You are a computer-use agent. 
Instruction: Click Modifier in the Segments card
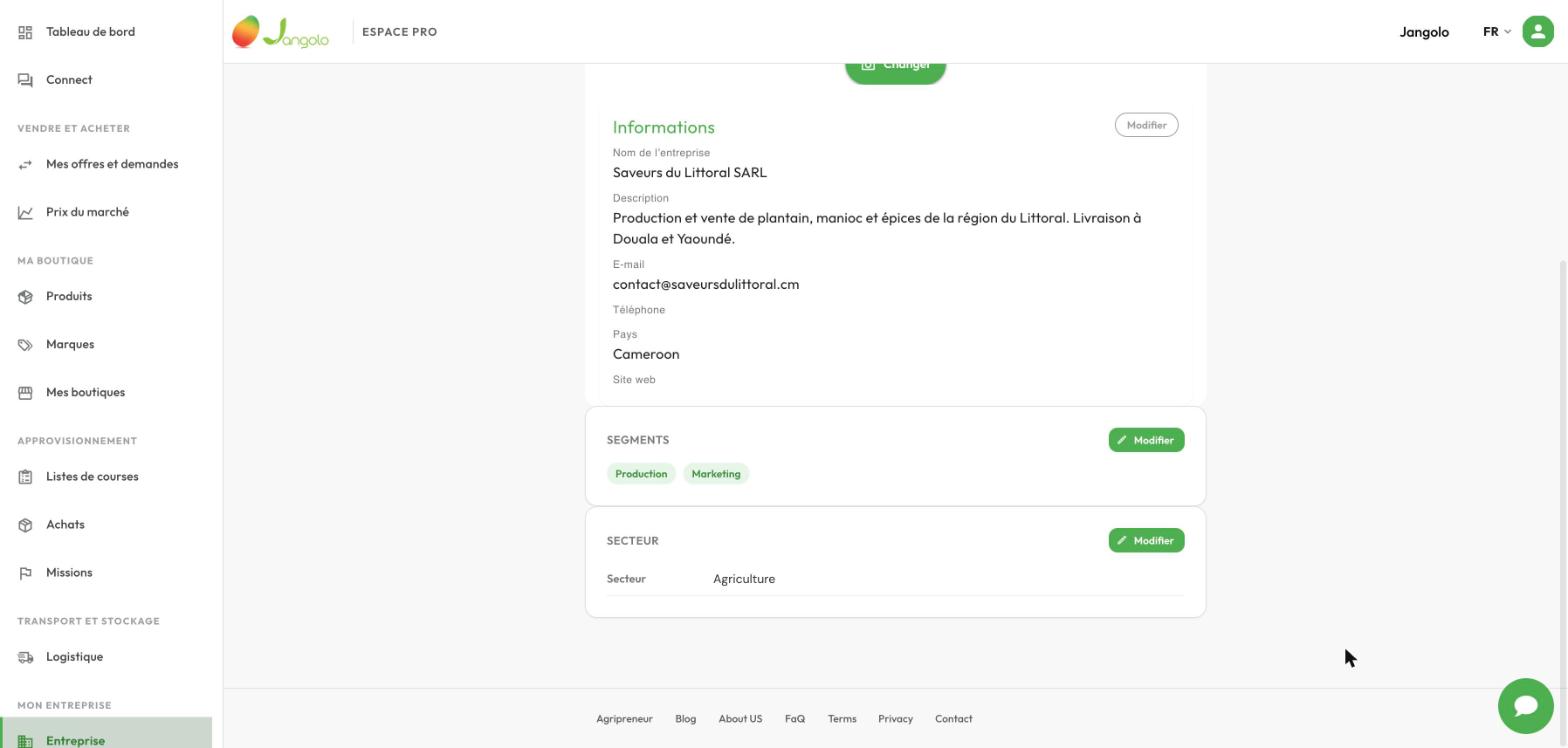(x=1146, y=440)
